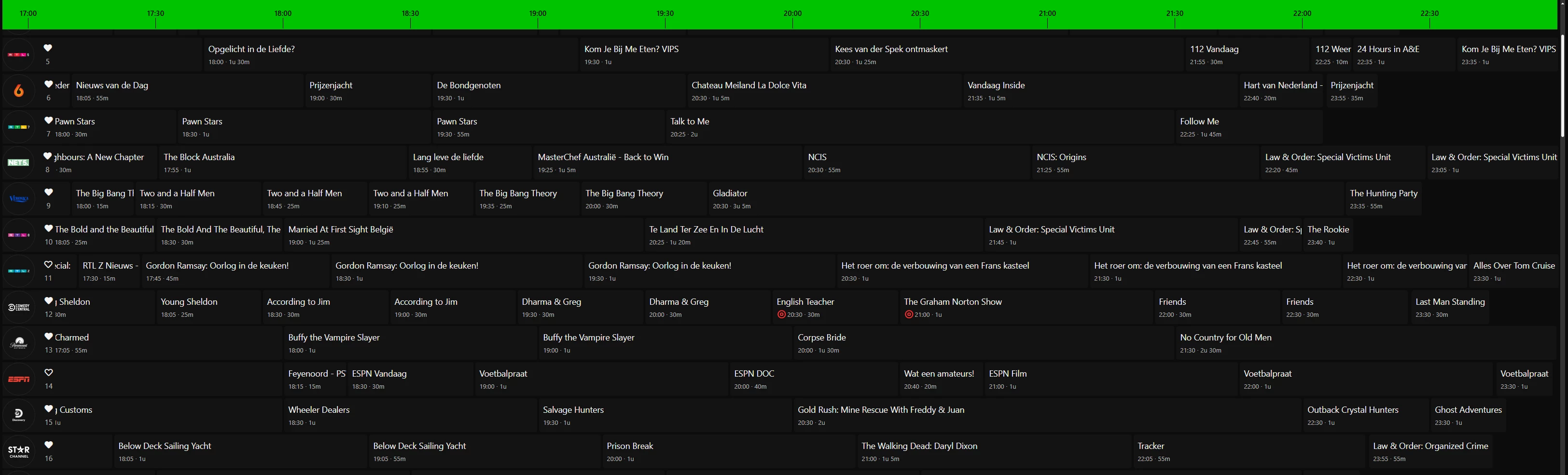The image size is (1568, 475).
Task: Jump to the 17:00 timeline mark
Action: 28,14
